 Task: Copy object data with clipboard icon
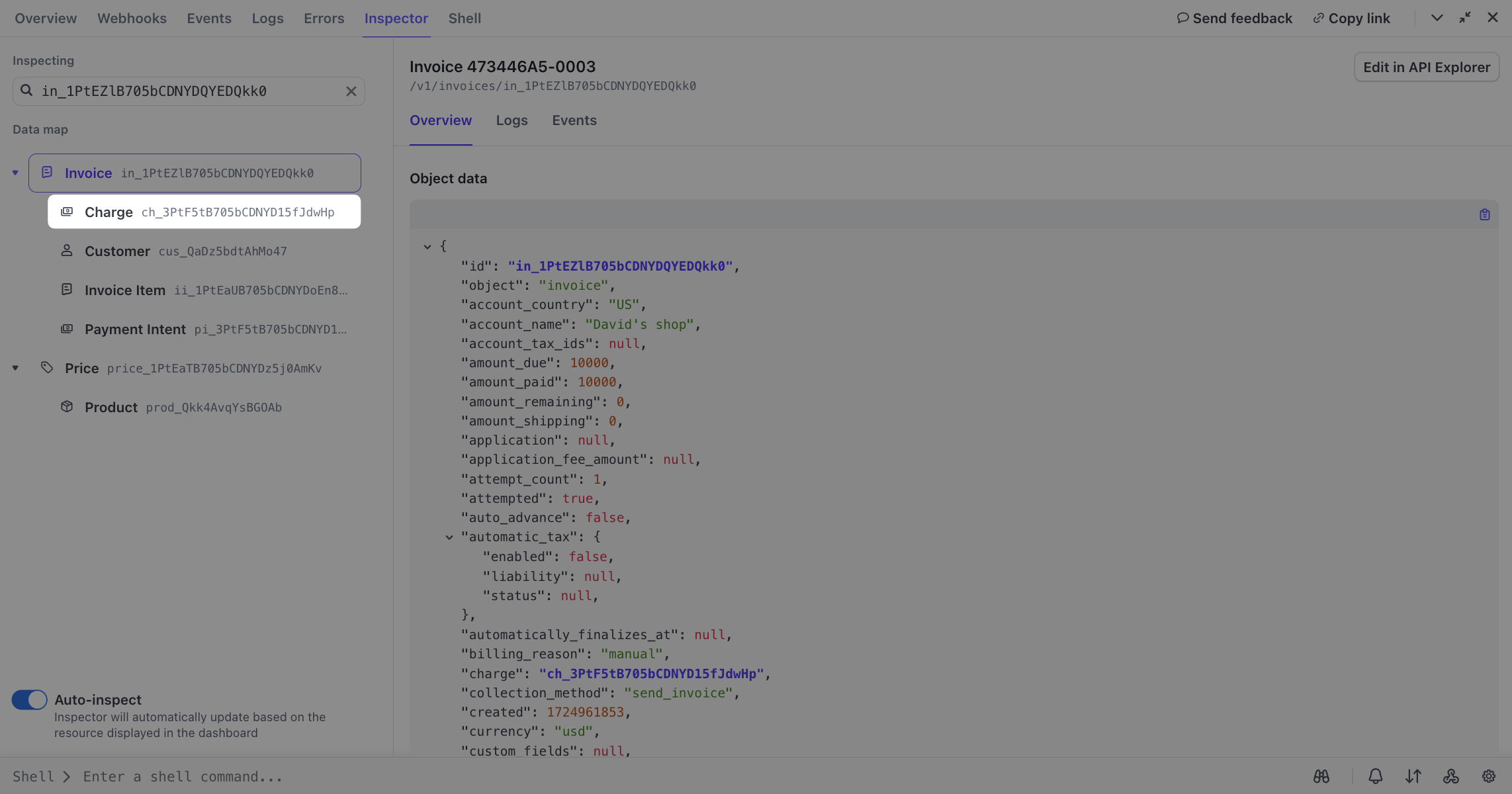pyautogui.click(x=1484, y=214)
